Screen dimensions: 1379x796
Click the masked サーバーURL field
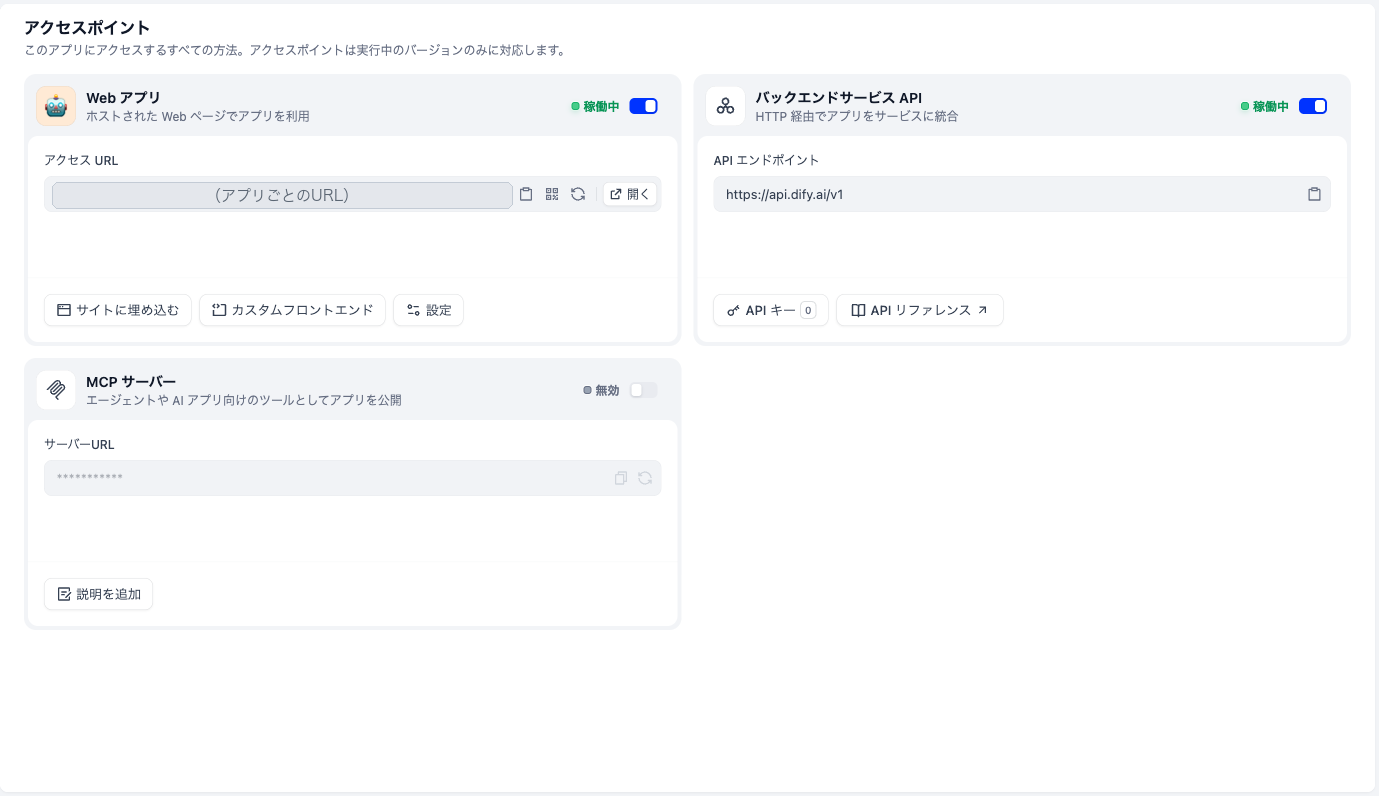(x=353, y=478)
